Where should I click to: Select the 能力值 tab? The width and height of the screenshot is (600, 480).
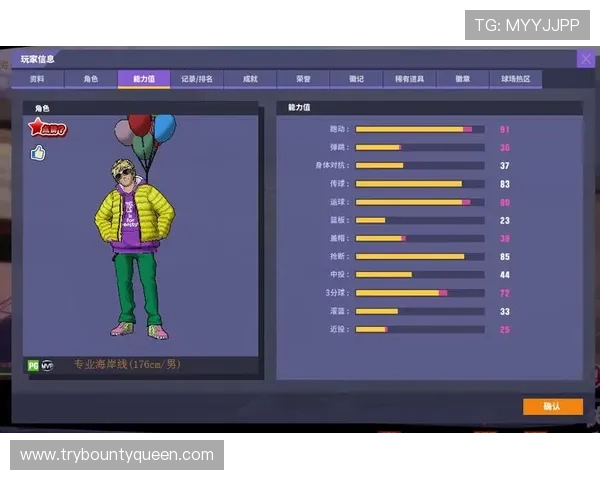[144, 79]
